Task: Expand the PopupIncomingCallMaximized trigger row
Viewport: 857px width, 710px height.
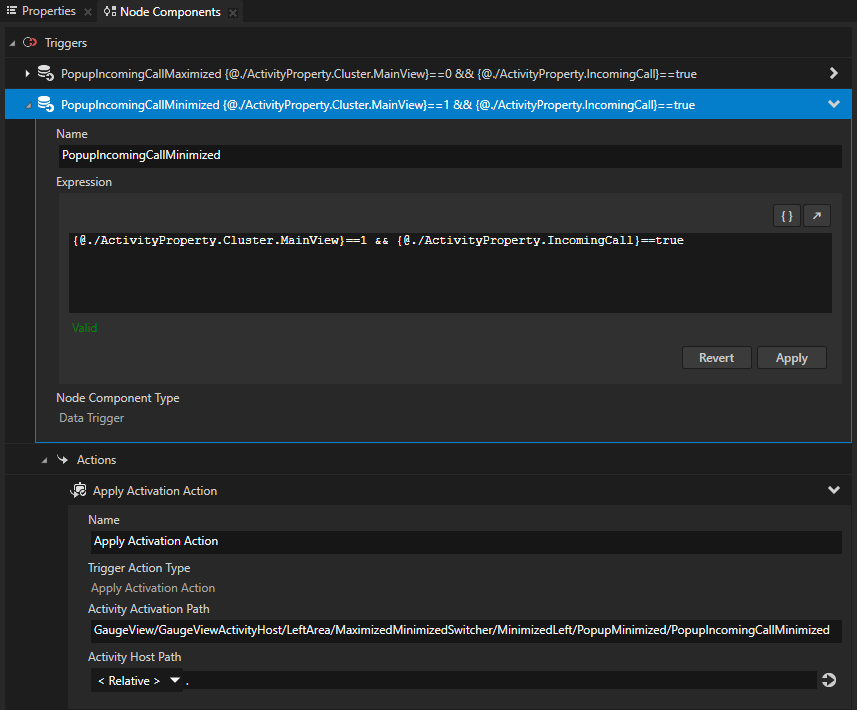Action: [27, 73]
